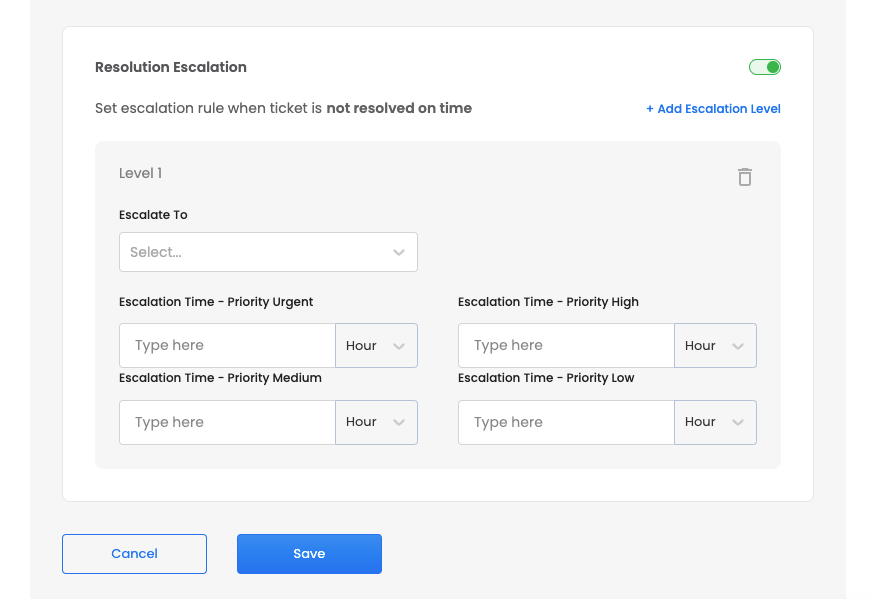The height and width of the screenshot is (599, 878).
Task: Save the escalation settings
Action: (309, 554)
